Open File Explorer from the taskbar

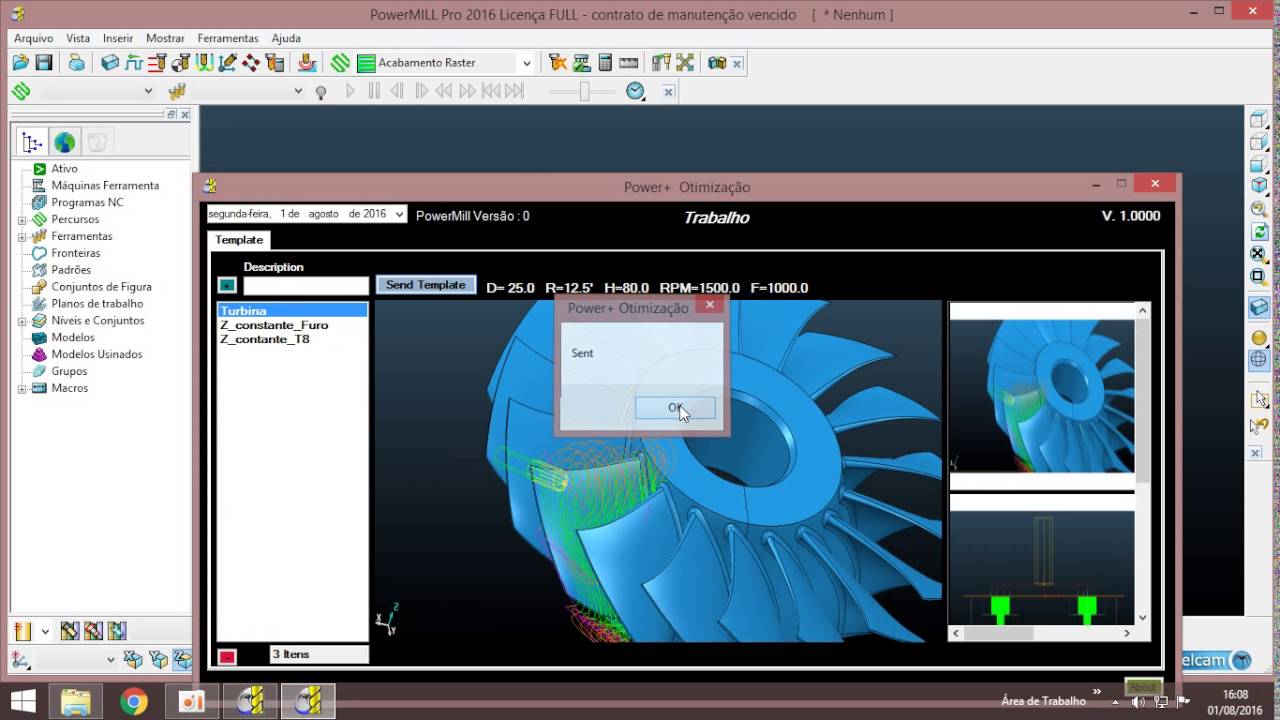pos(76,702)
